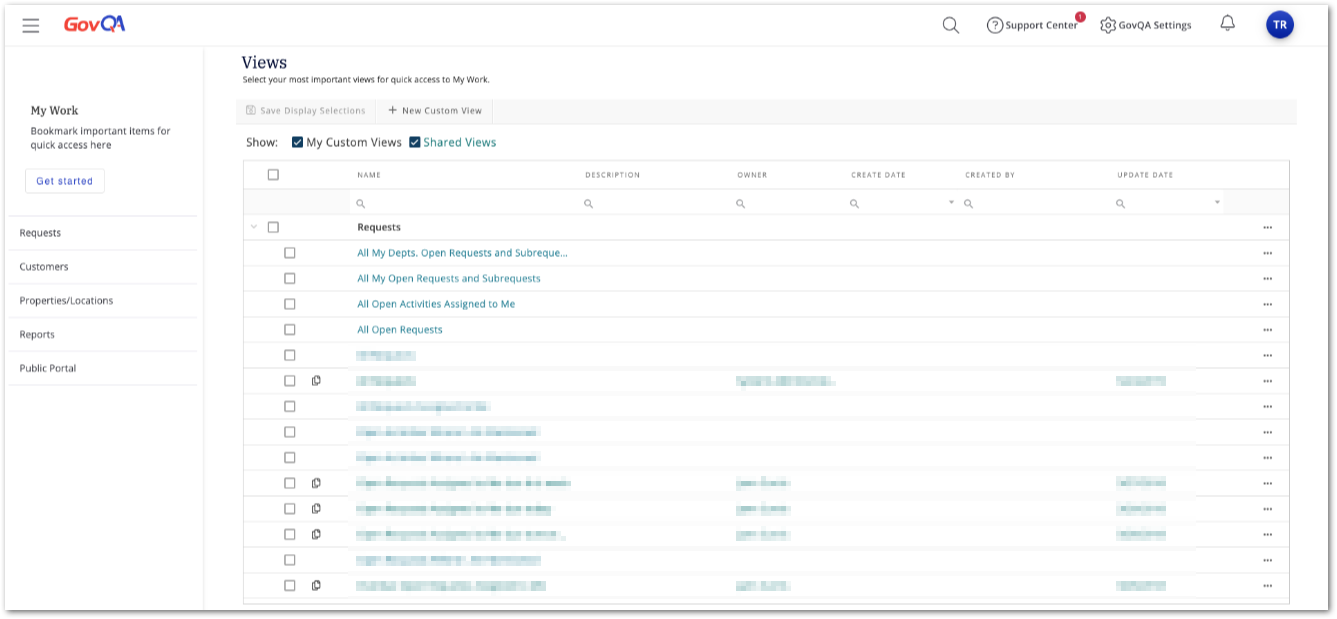Click the New Custom View button
1337x619 pixels.
pos(434,110)
